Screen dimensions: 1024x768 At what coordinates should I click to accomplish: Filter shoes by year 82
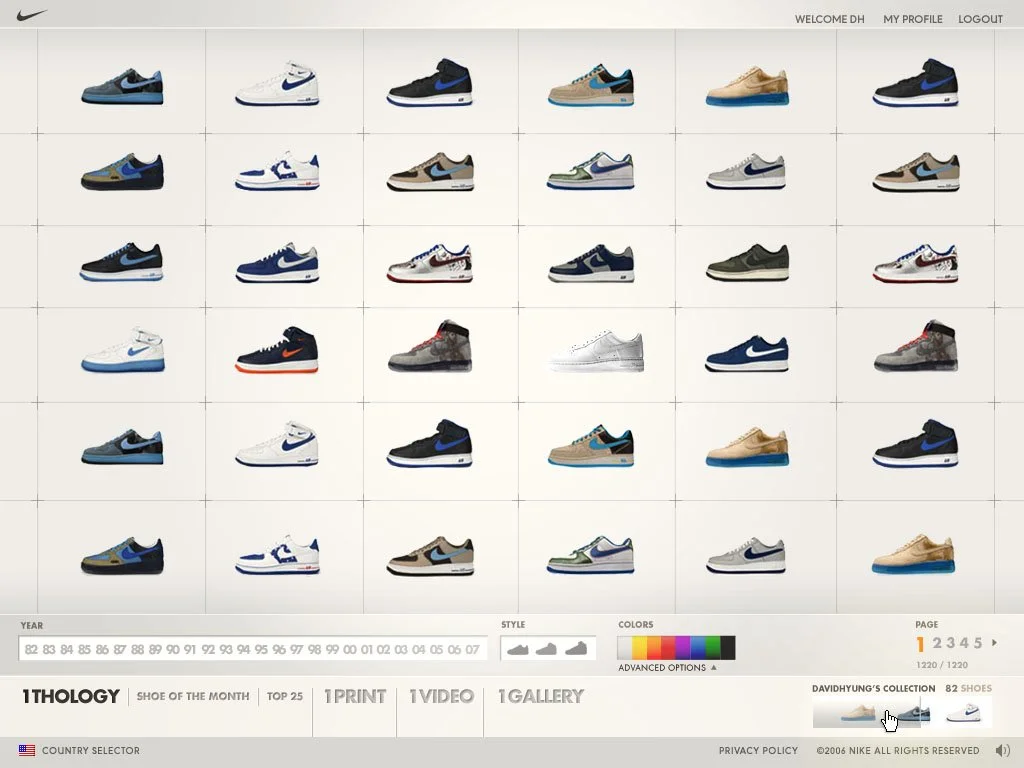31,650
